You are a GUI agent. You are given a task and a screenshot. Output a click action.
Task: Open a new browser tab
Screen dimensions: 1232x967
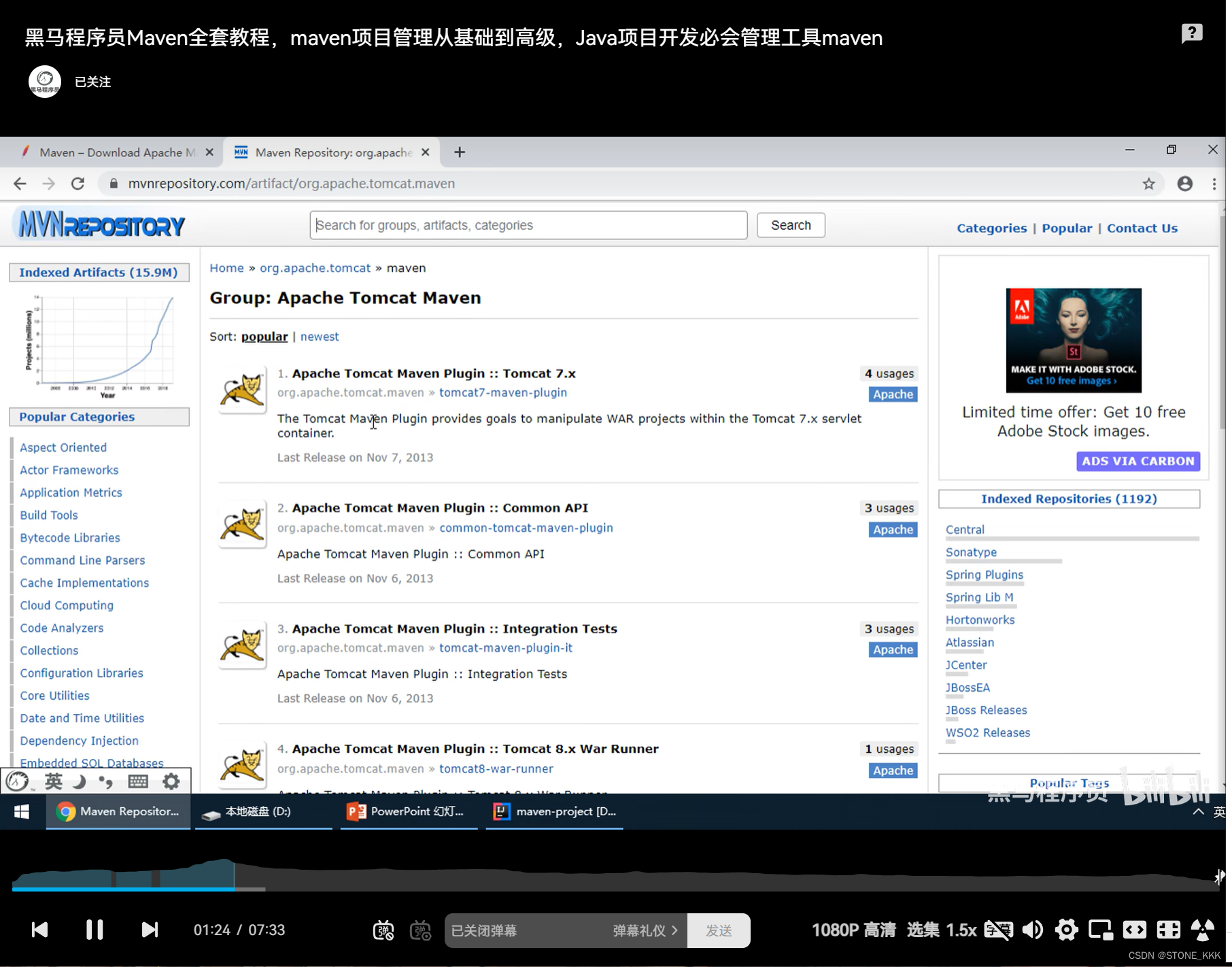click(460, 152)
